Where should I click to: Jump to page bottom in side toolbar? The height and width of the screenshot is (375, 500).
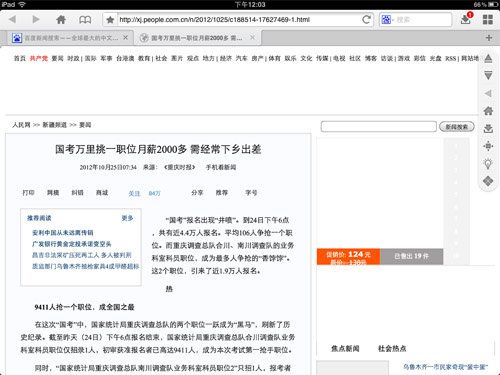[x=488, y=75]
